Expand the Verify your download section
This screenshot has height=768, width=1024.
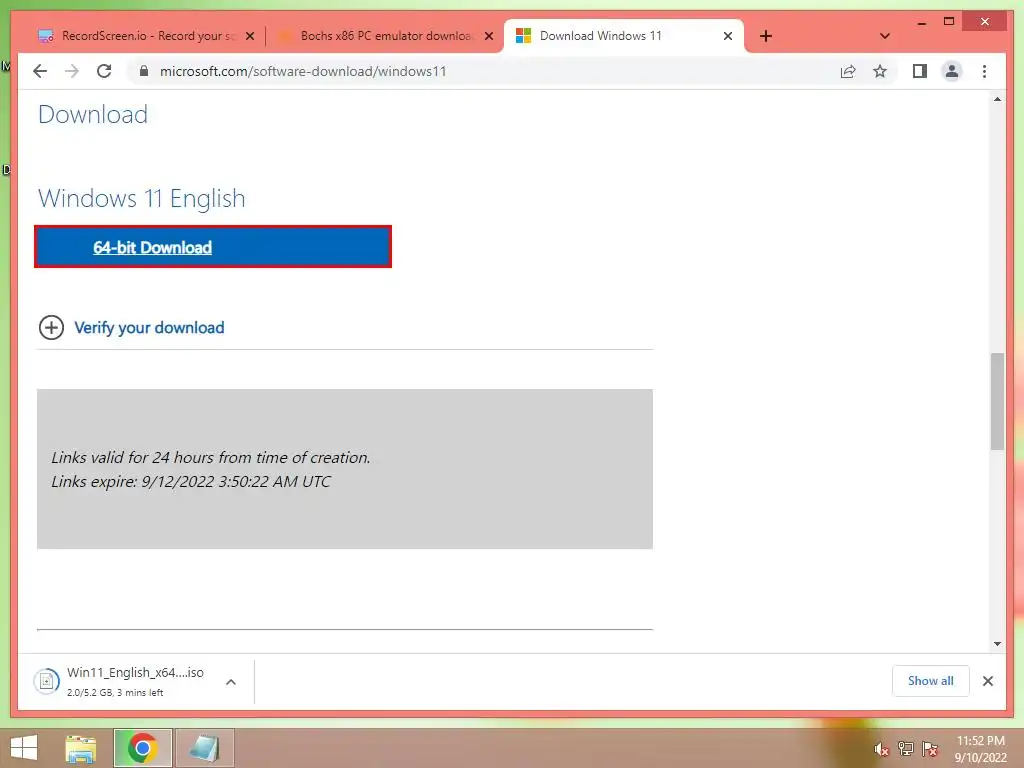[x=52, y=327]
